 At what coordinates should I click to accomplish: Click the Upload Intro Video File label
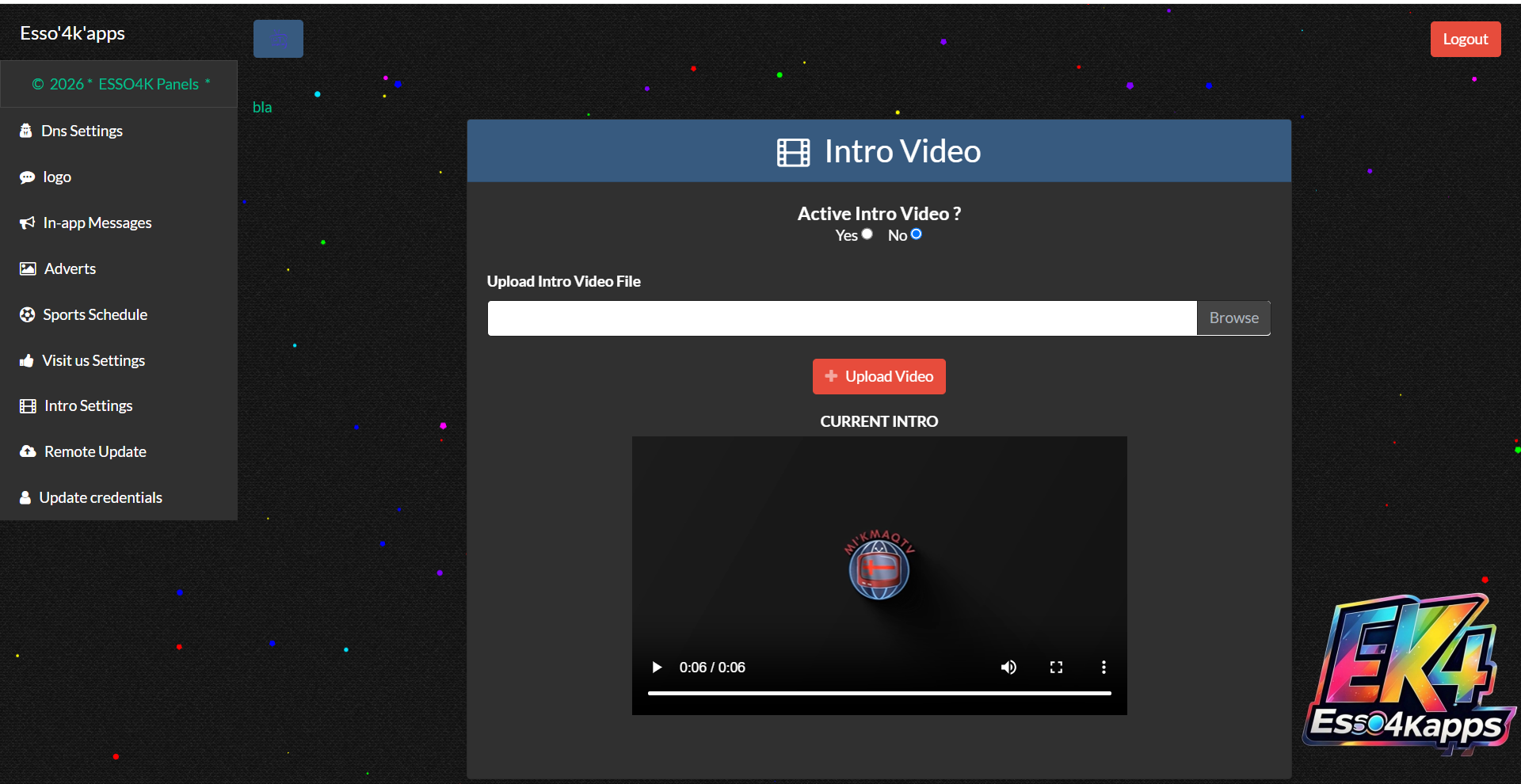click(x=564, y=282)
